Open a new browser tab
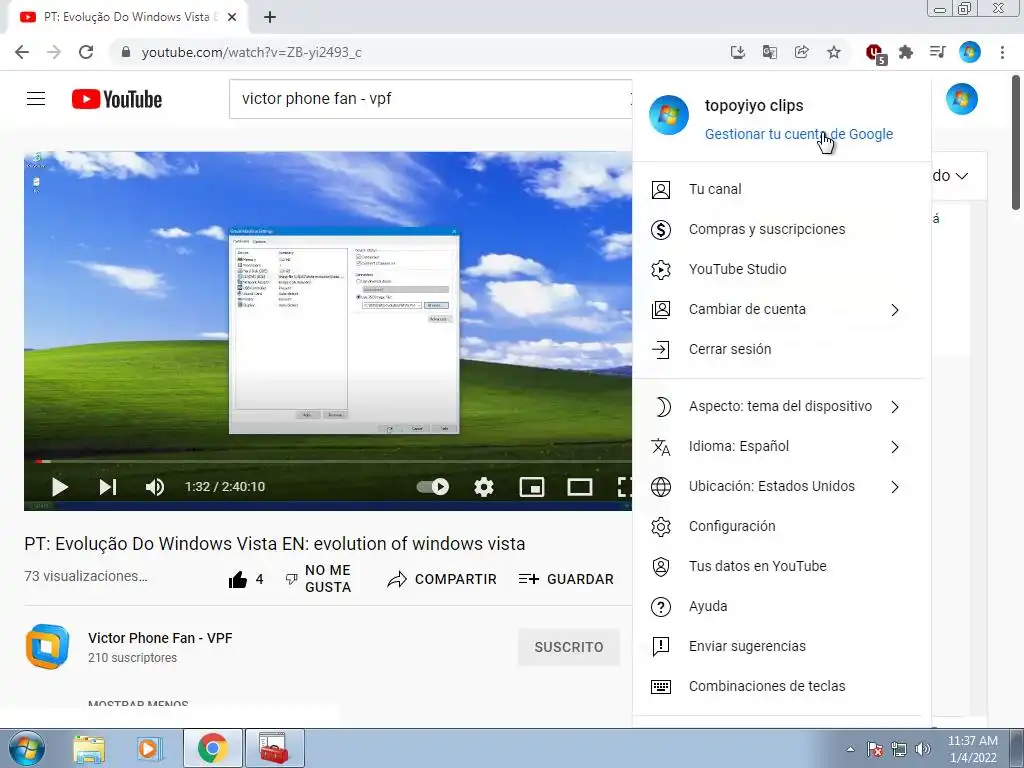 point(270,18)
